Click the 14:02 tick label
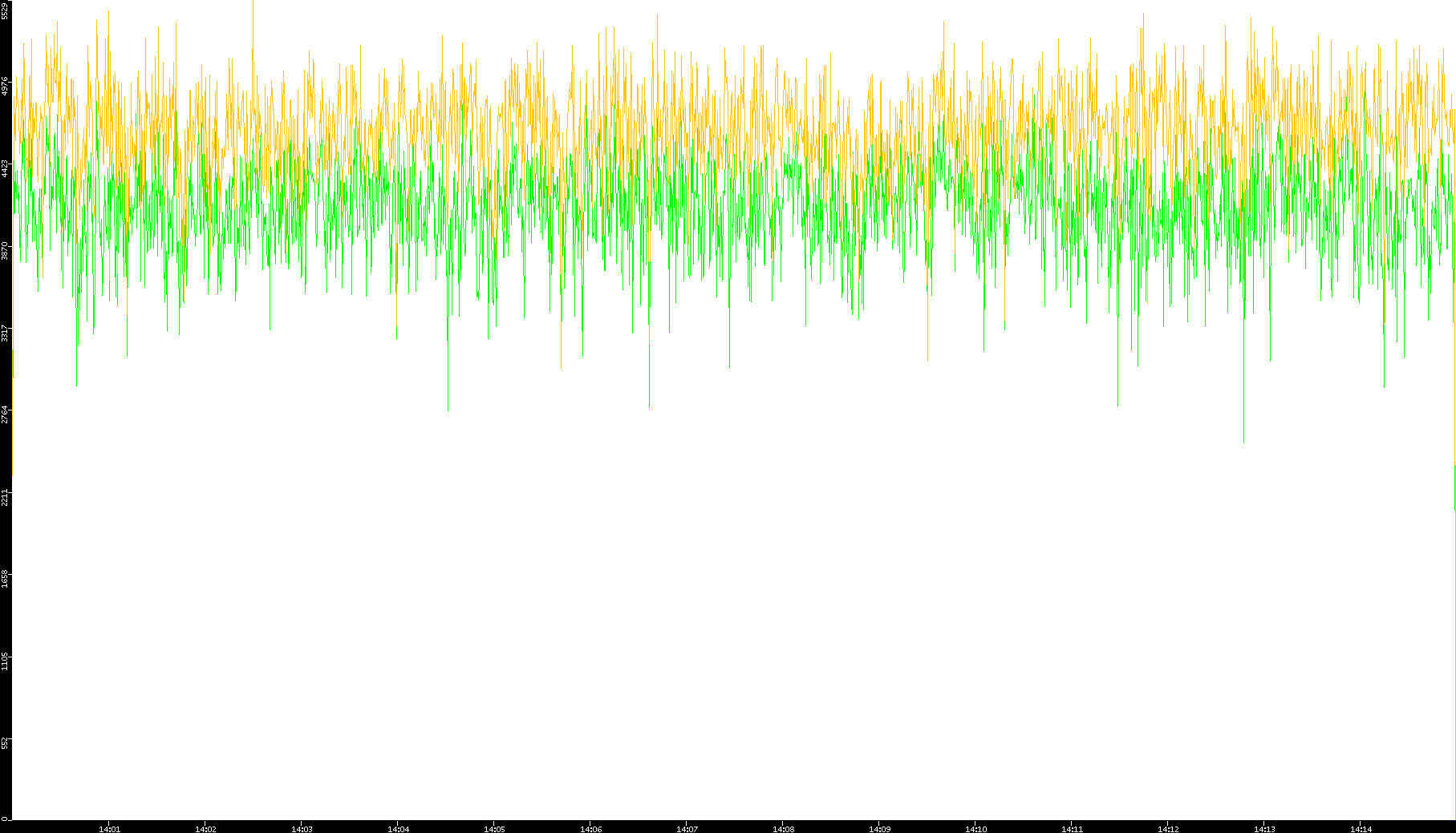This screenshot has width=1456, height=833. point(205,829)
